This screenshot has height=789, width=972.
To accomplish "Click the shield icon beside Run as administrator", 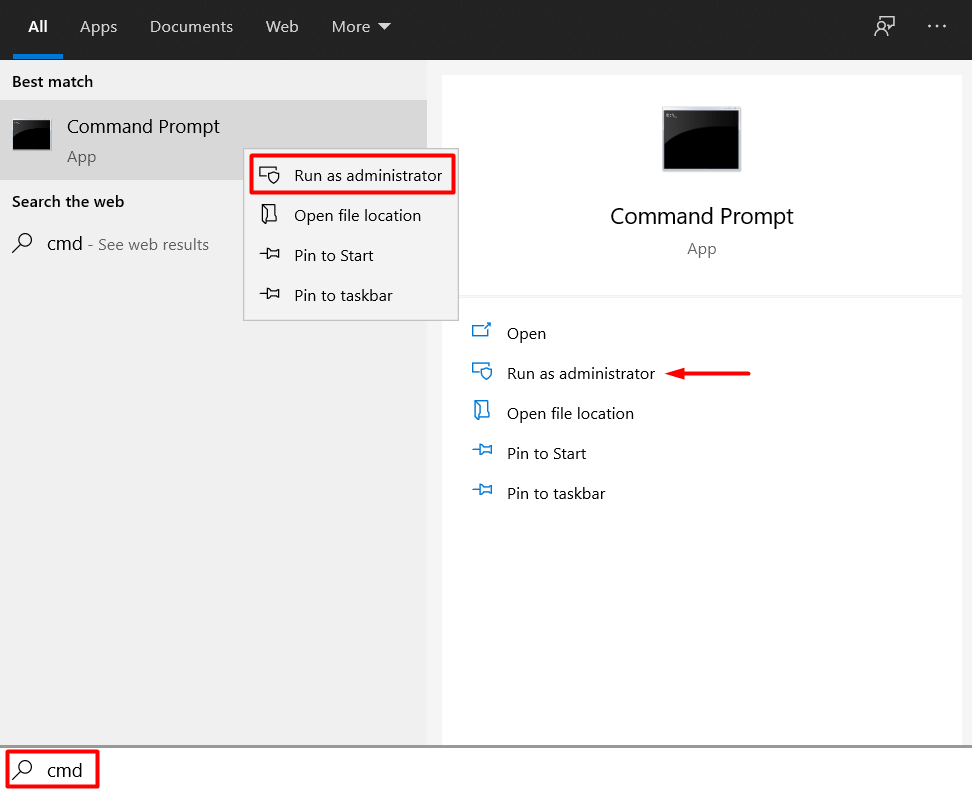I will [483, 372].
